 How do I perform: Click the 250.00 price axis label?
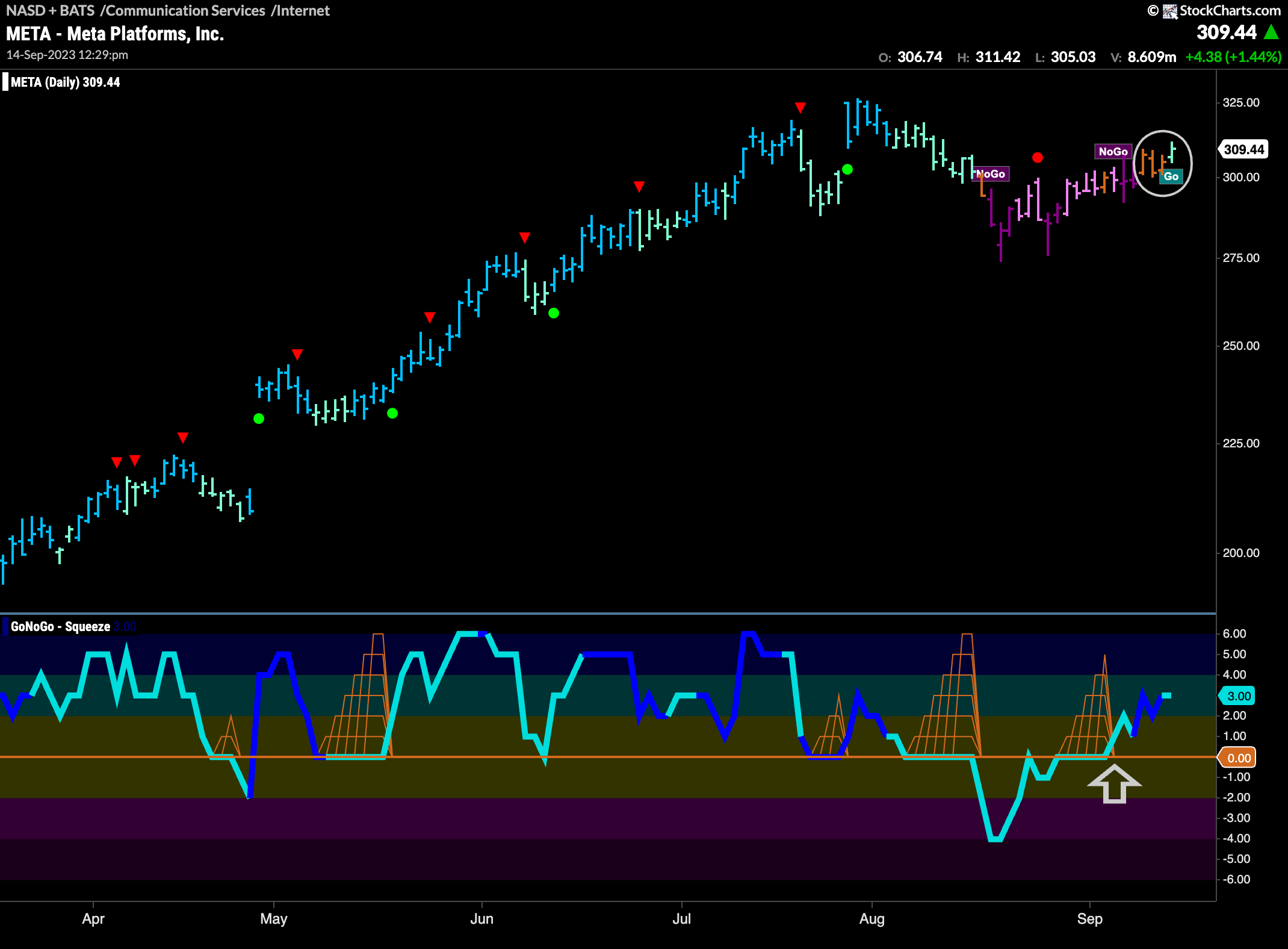click(x=1241, y=346)
